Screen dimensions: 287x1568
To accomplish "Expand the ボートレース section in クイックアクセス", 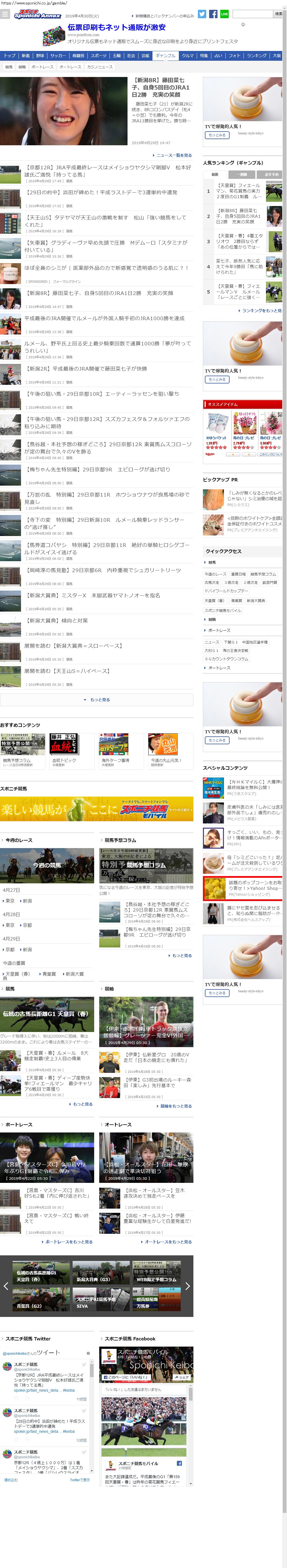I will 242,630.
